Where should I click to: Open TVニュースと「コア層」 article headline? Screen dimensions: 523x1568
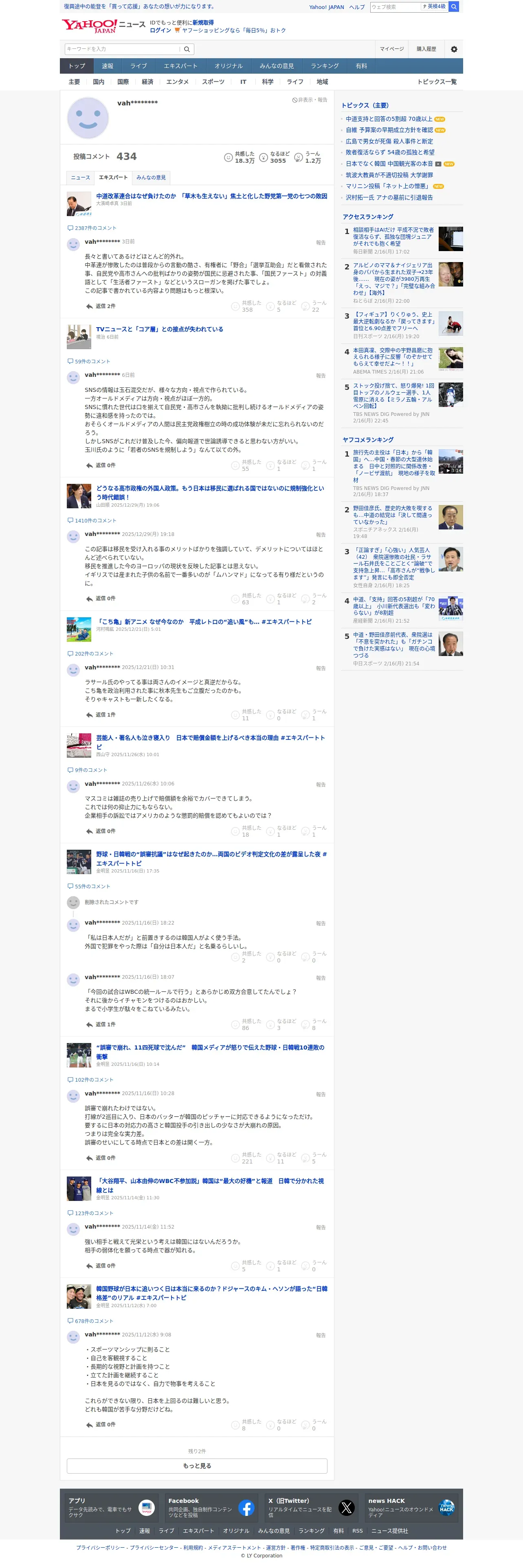pyautogui.click(x=160, y=330)
